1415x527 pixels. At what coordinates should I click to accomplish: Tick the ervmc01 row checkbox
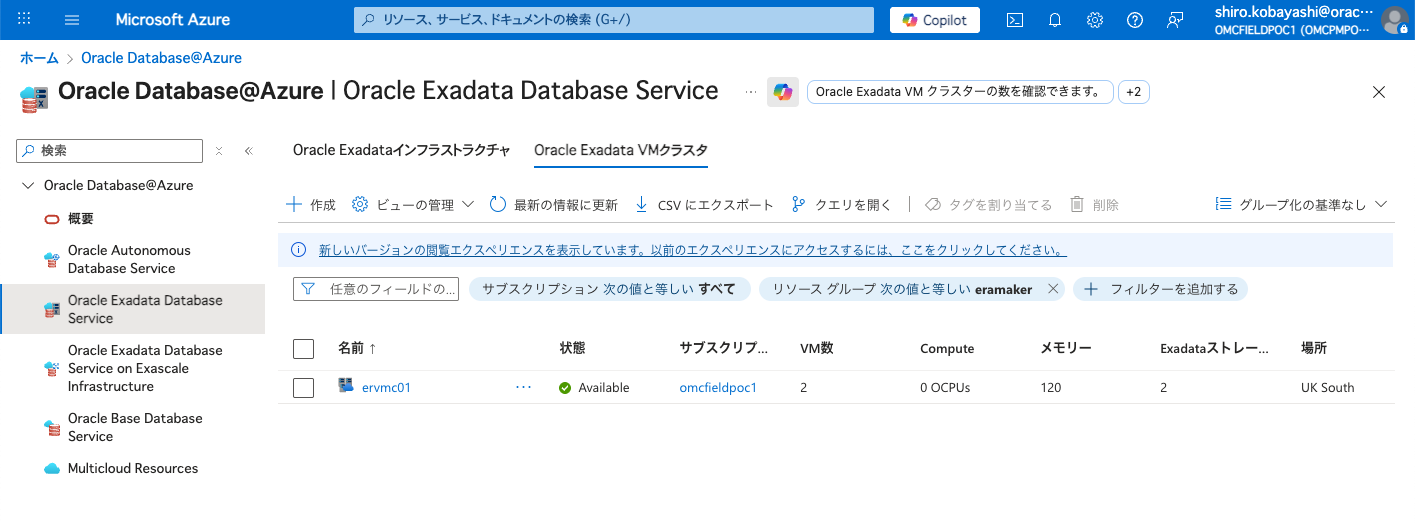(x=304, y=387)
